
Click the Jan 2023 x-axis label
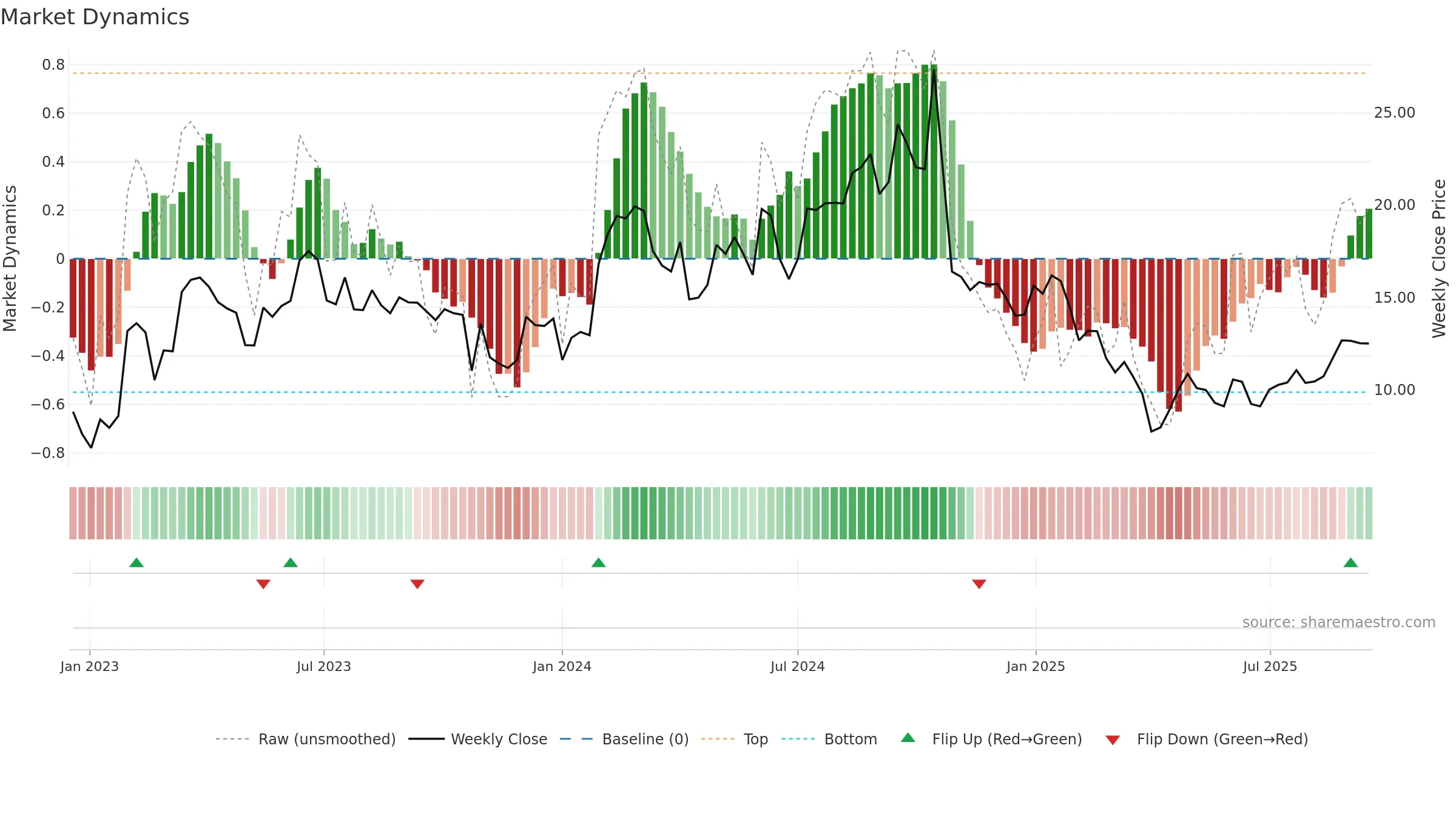90,666
